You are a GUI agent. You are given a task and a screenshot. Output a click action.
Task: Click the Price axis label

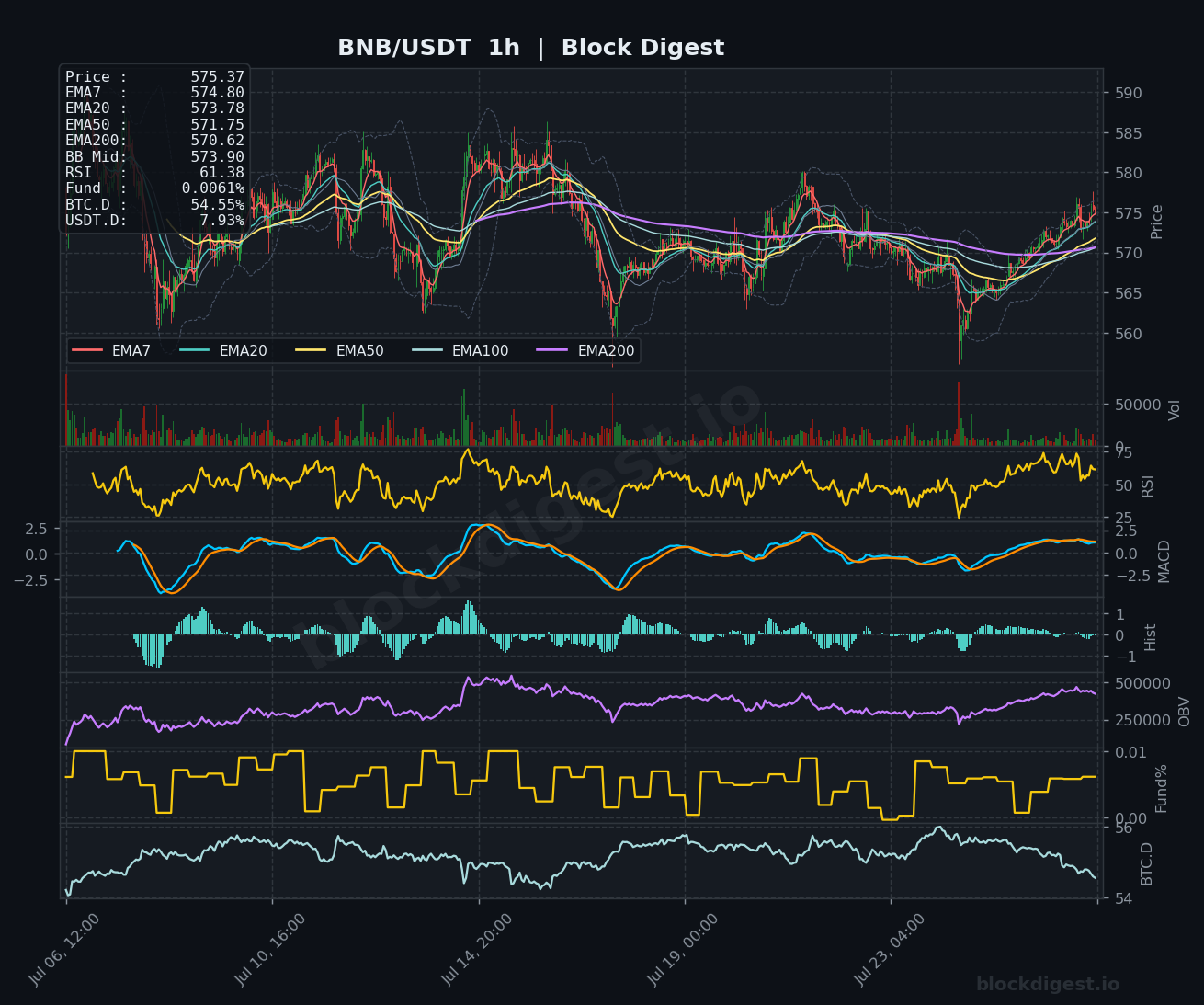point(1156,222)
